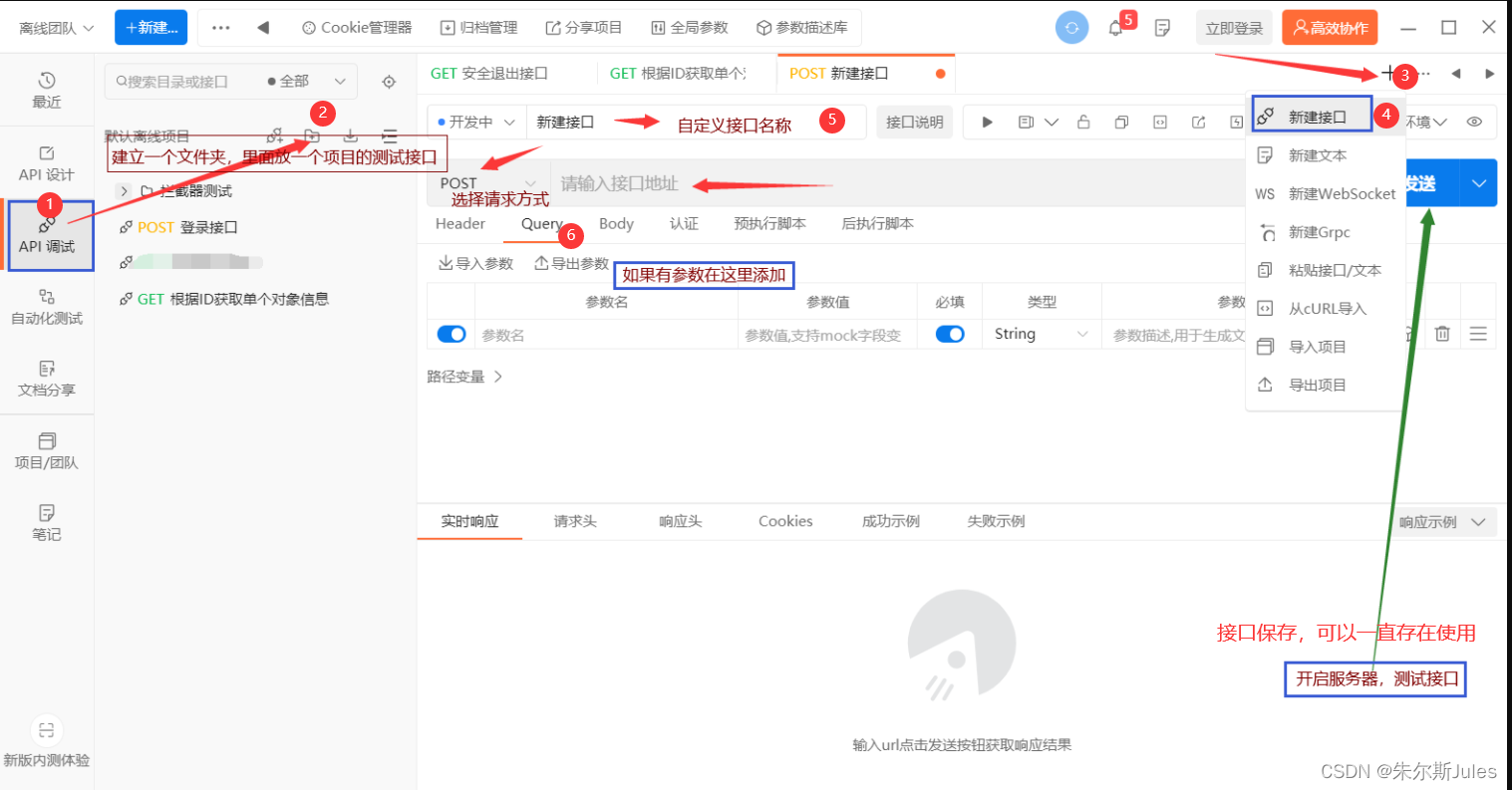Click the locate-current-interface target icon
Image resolution: width=1512 pixels, height=790 pixels.
389,82
